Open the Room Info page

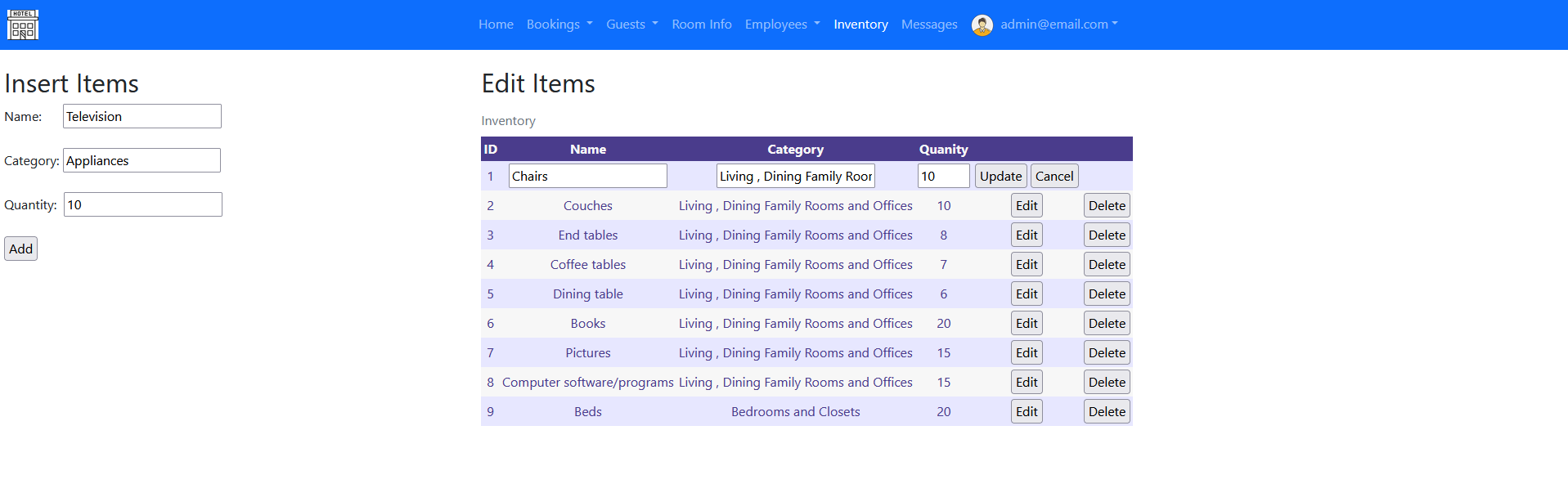pyautogui.click(x=701, y=25)
